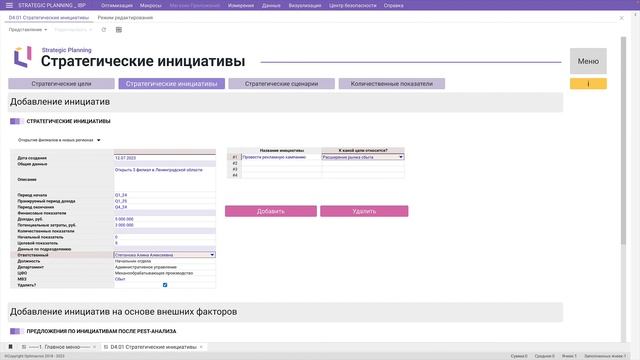Screen dimensions: 640x360
Task: Click the Дата создания value field
Action: point(164,158)
